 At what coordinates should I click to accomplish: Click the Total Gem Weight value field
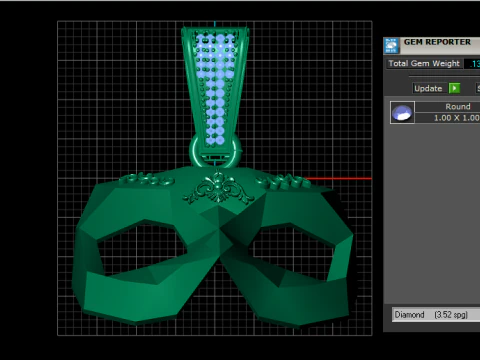pyautogui.click(x=472, y=63)
